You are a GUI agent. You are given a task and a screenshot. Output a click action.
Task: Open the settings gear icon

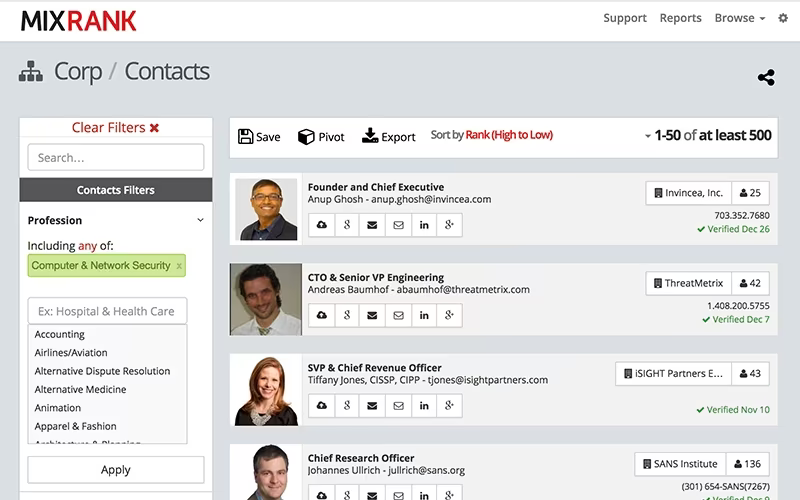(x=783, y=18)
